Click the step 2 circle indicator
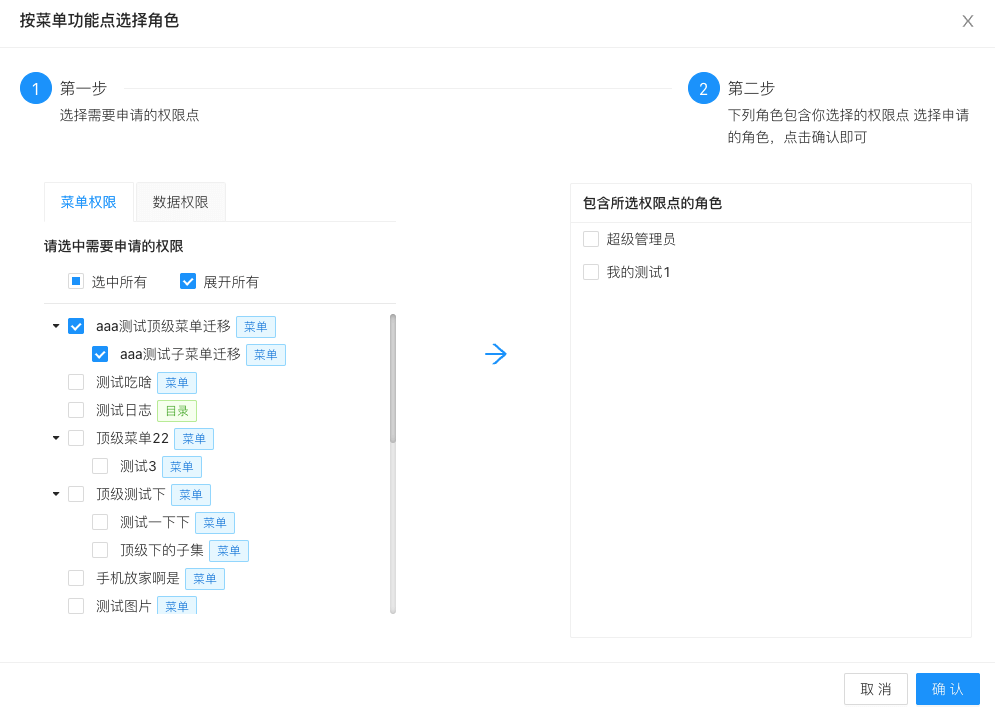The height and width of the screenshot is (713, 995). [x=703, y=88]
